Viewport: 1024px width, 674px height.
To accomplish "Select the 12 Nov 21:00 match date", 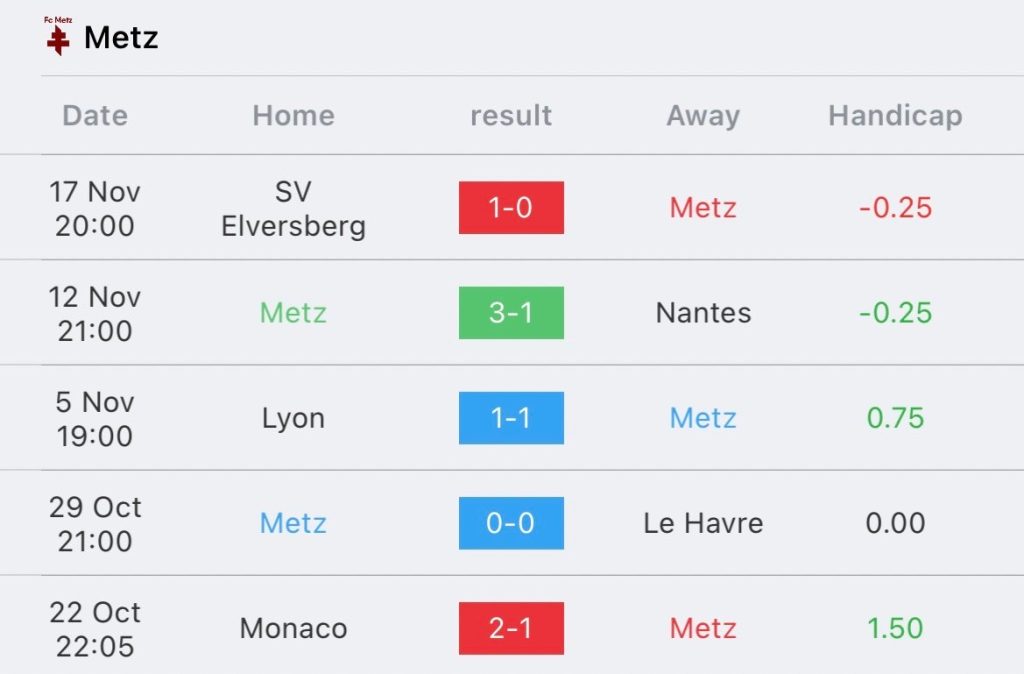I will pyautogui.click(x=95, y=314).
